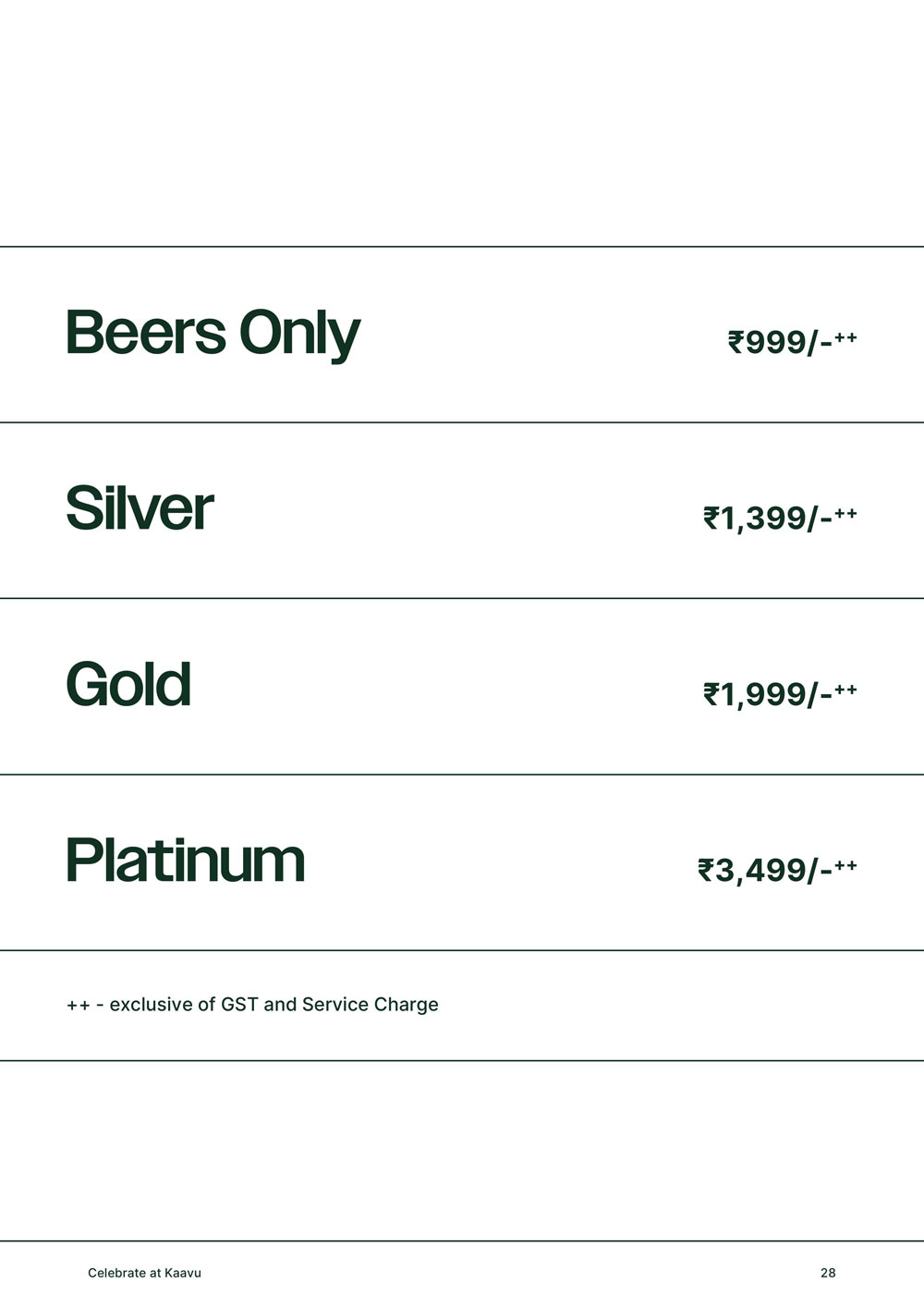The width and height of the screenshot is (924, 1307).
Task: Click the Celebrate at Kaavu footer text
Action: tap(144, 1273)
